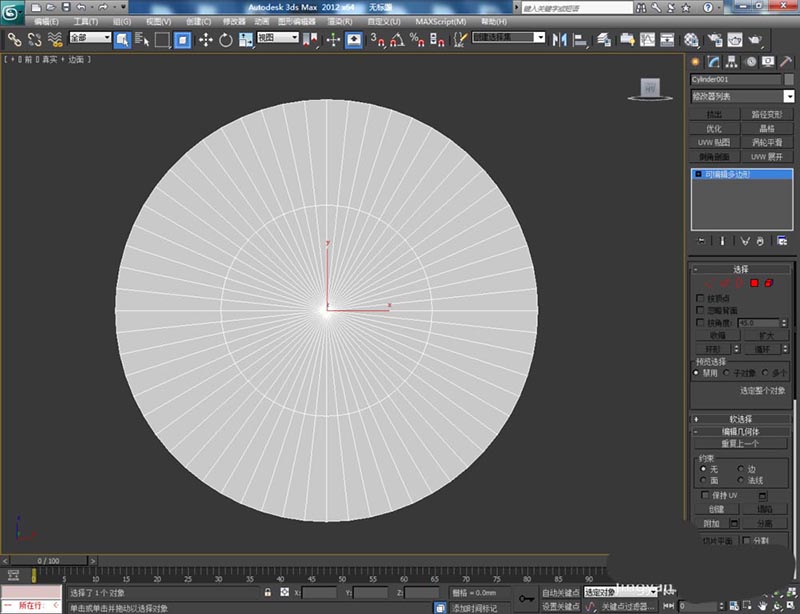Select the 边 constraint radio button
The height and width of the screenshot is (614, 800).
pos(741,468)
